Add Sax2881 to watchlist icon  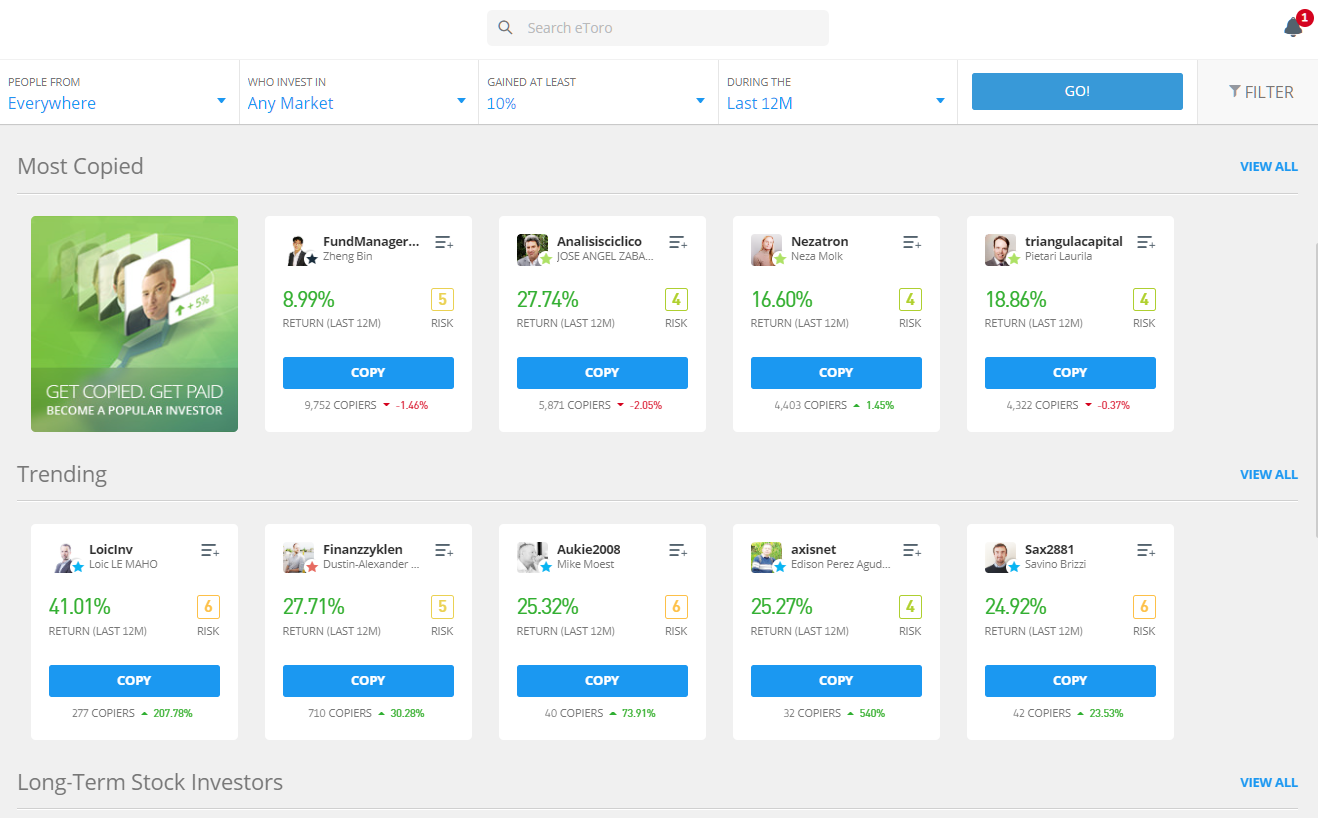click(x=1146, y=550)
